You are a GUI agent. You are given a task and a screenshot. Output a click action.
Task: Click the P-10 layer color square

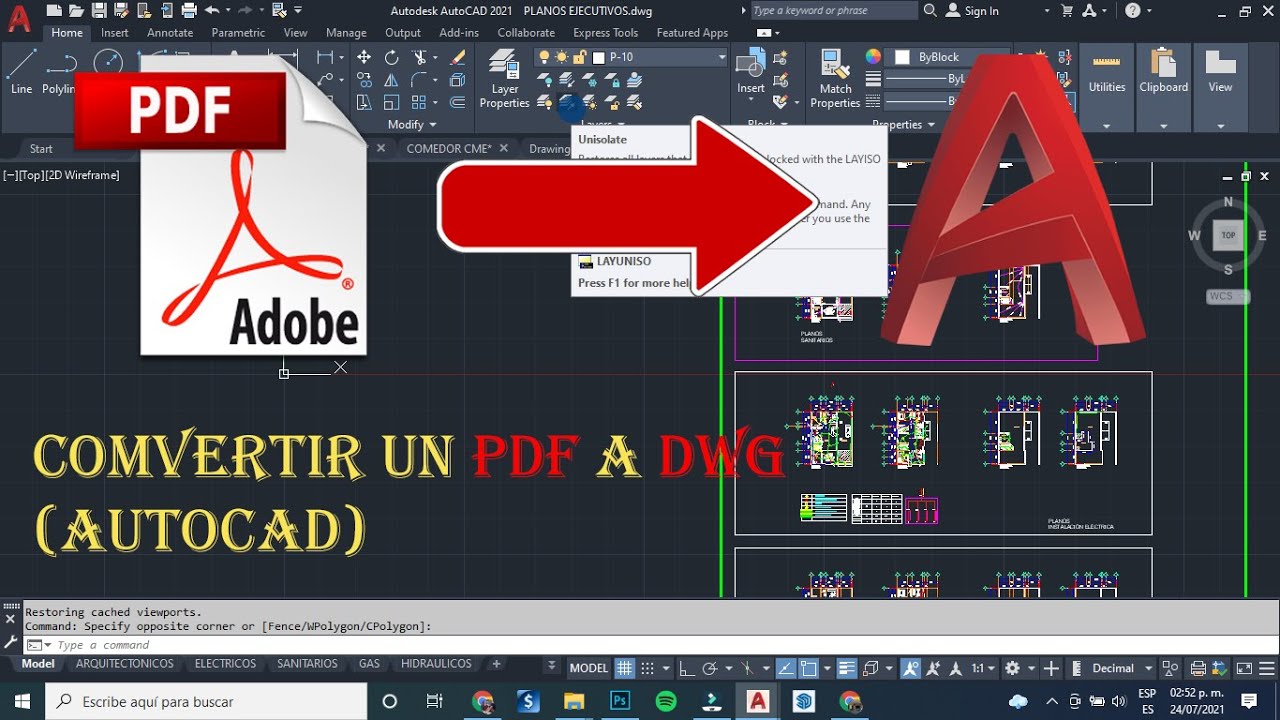599,57
